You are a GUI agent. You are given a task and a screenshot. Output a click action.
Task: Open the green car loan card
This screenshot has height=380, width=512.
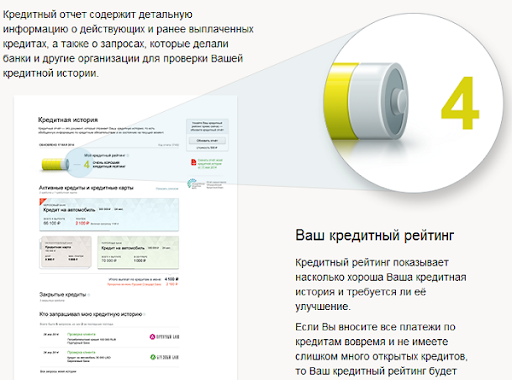pos(138,252)
